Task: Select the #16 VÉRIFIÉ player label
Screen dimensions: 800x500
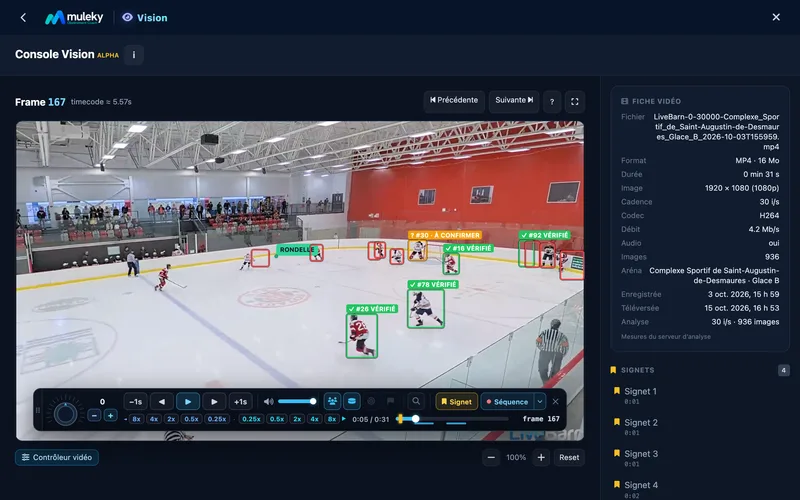Action: (x=468, y=248)
